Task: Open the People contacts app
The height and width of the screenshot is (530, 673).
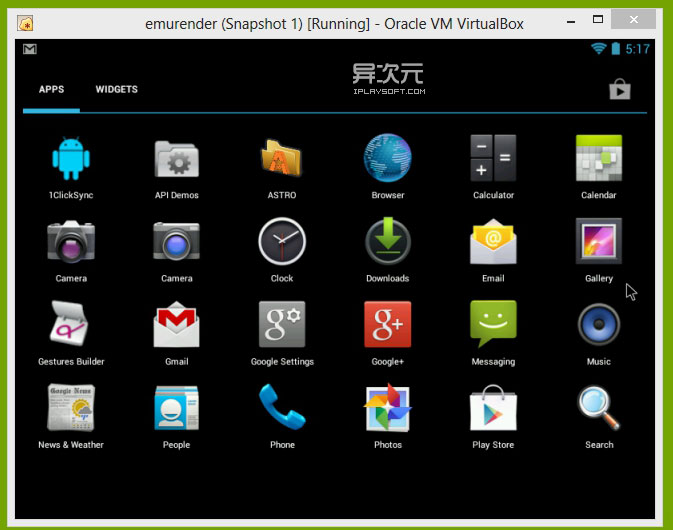Action: tap(176, 408)
